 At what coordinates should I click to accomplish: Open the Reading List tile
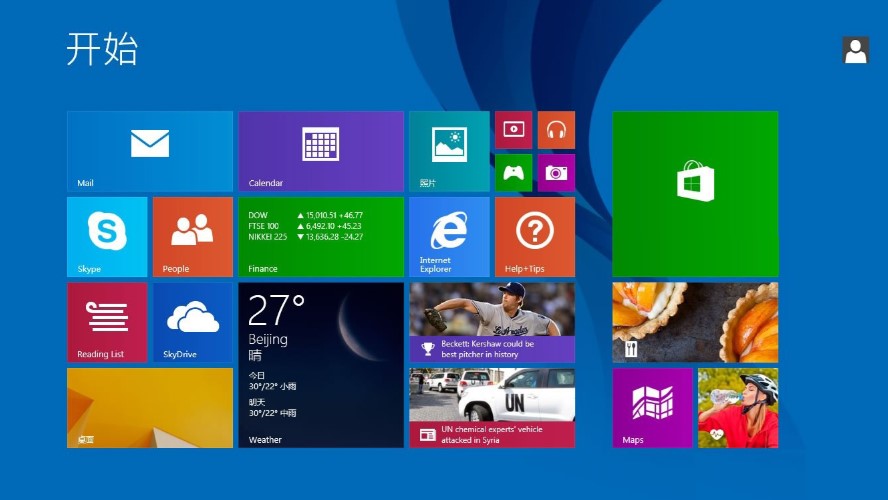click(x=107, y=322)
